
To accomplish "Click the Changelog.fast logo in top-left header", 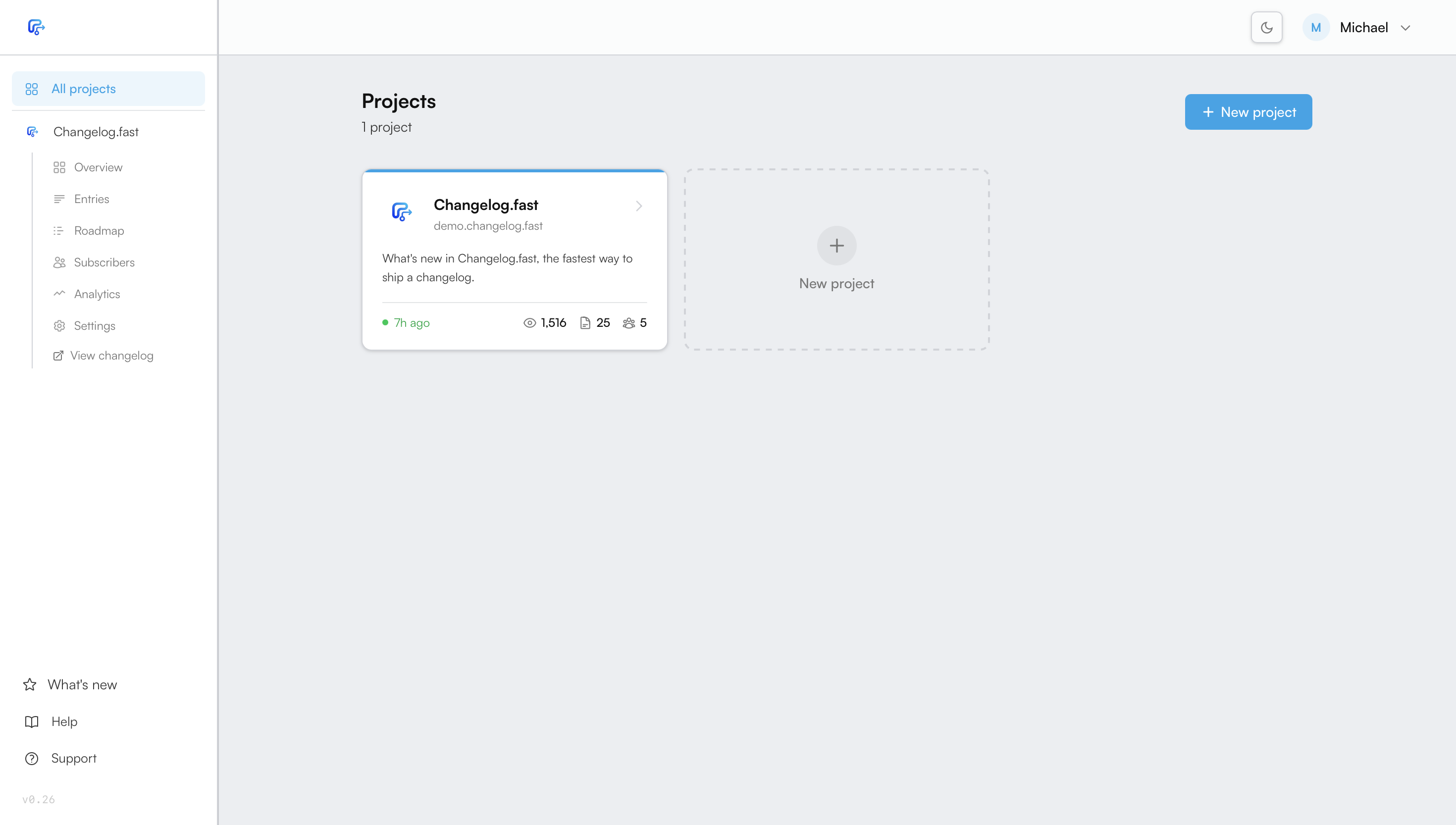I will click(x=36, y=27).
